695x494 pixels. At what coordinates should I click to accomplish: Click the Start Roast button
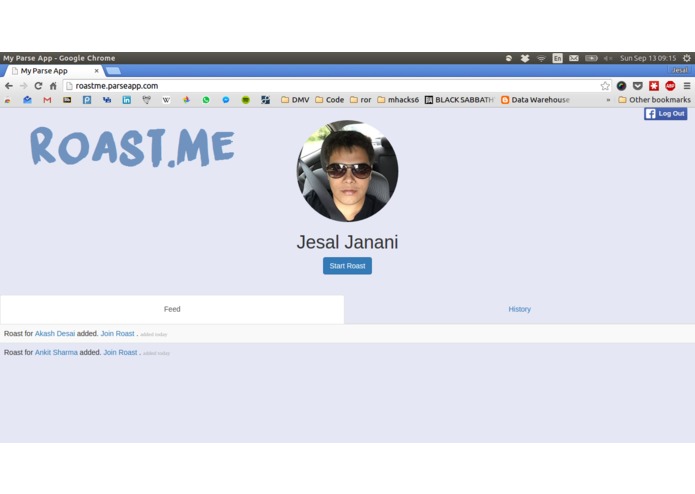(348, 266)
